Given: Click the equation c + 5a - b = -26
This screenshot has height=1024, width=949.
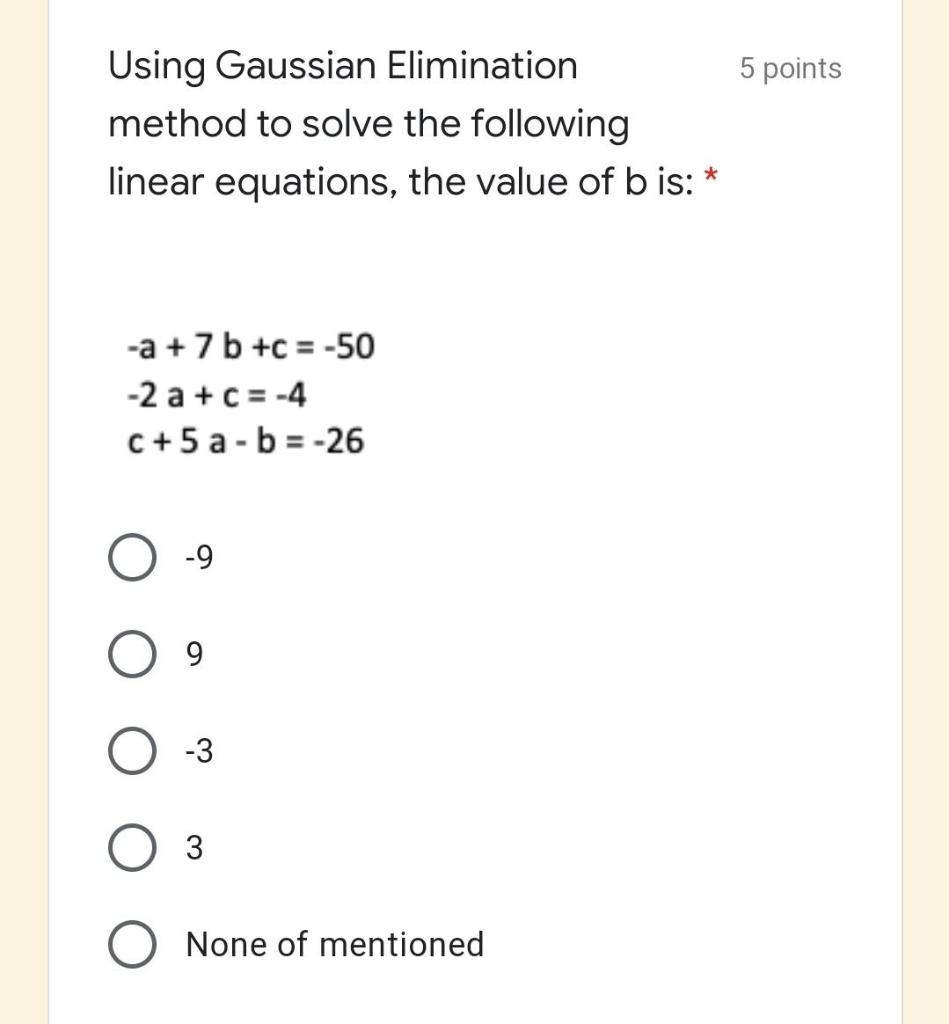Looking at the screenshot, I should [x=246, y=441].
